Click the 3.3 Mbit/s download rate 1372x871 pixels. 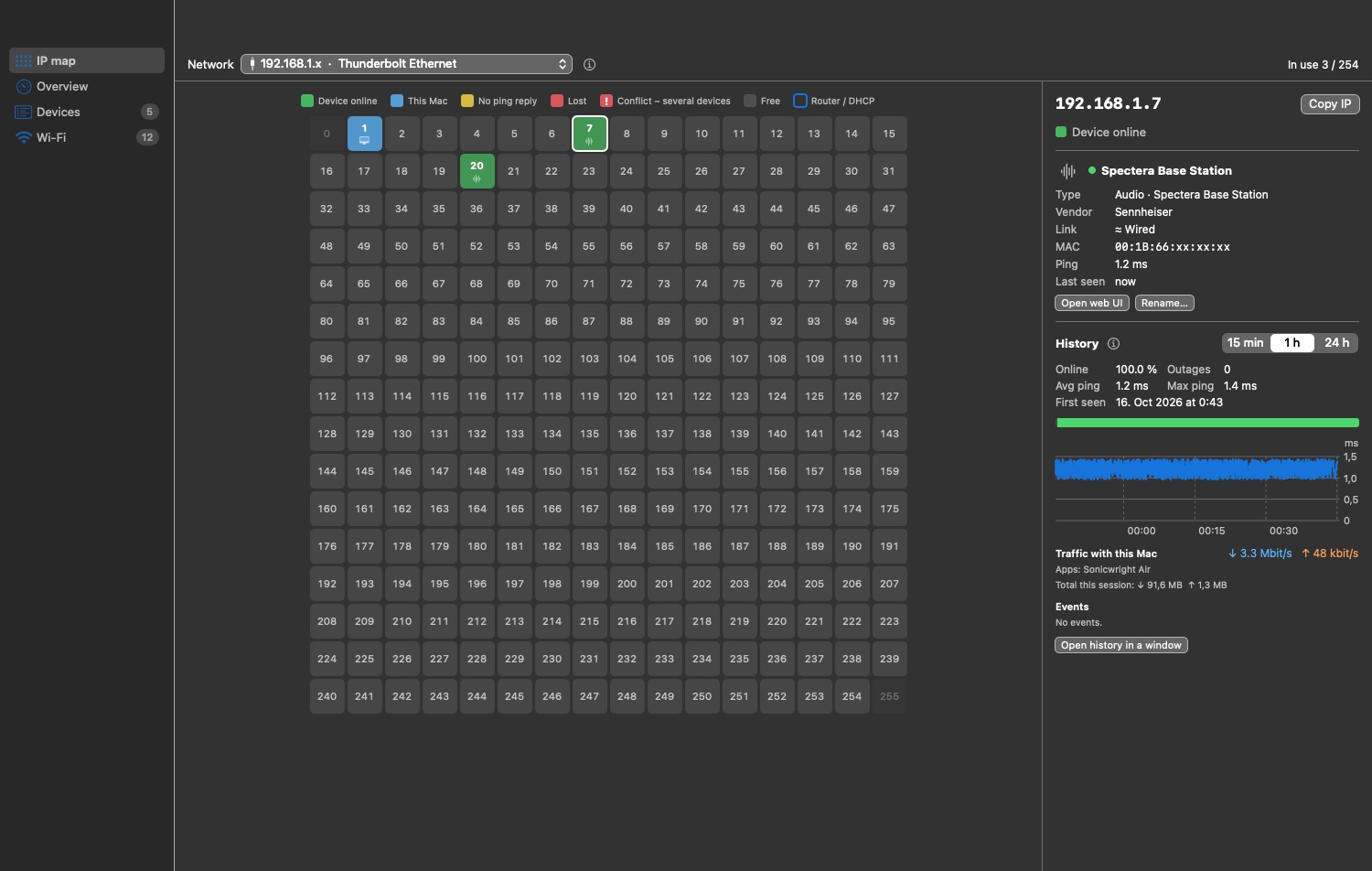pyautogui.click(x=1259, y=554)
